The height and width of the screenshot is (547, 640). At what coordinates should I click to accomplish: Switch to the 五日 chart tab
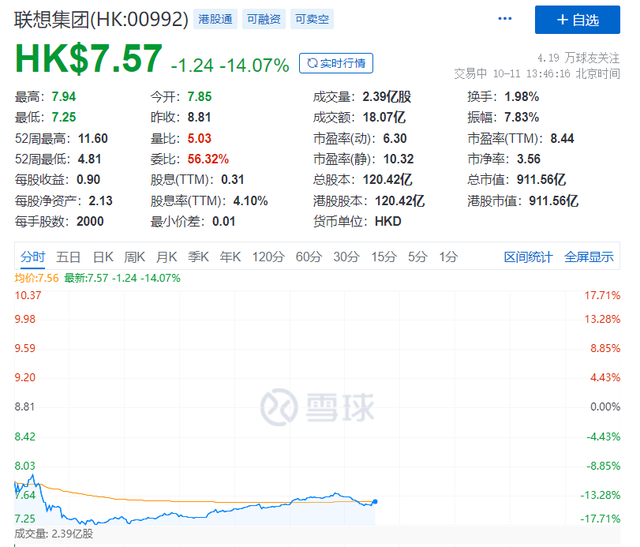click(x=68, y=257)
